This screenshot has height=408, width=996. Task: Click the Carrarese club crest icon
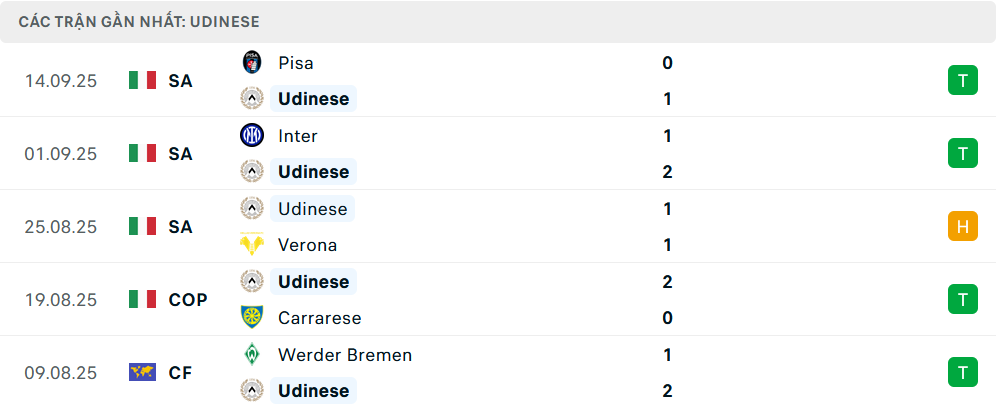251,318
